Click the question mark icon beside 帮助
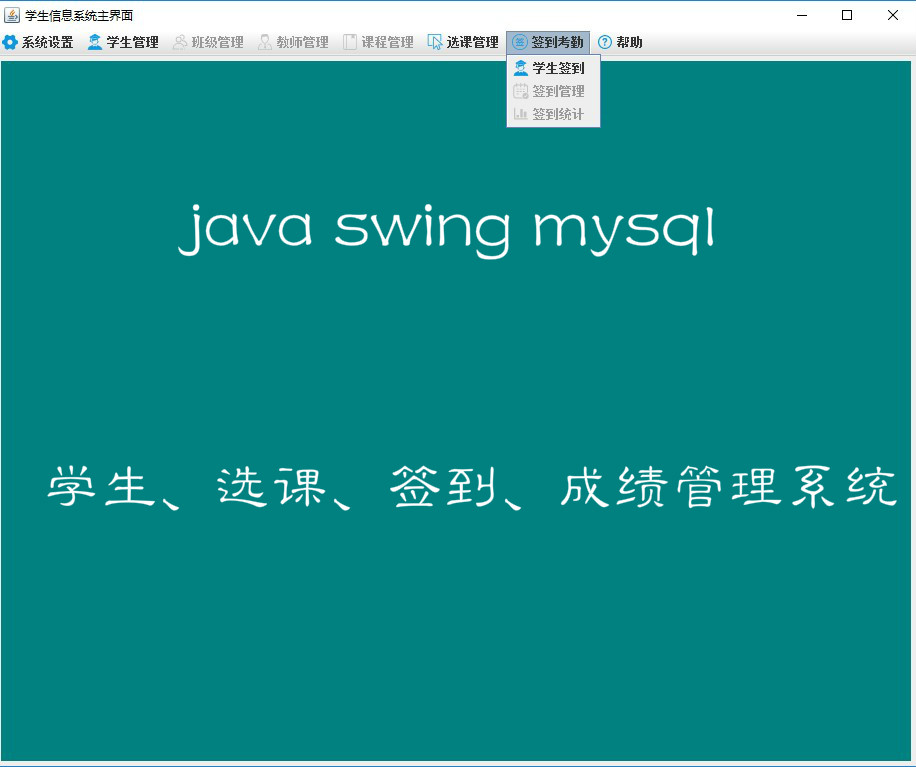The height and width of the screenshot is (767, 916). coord(605,42)
